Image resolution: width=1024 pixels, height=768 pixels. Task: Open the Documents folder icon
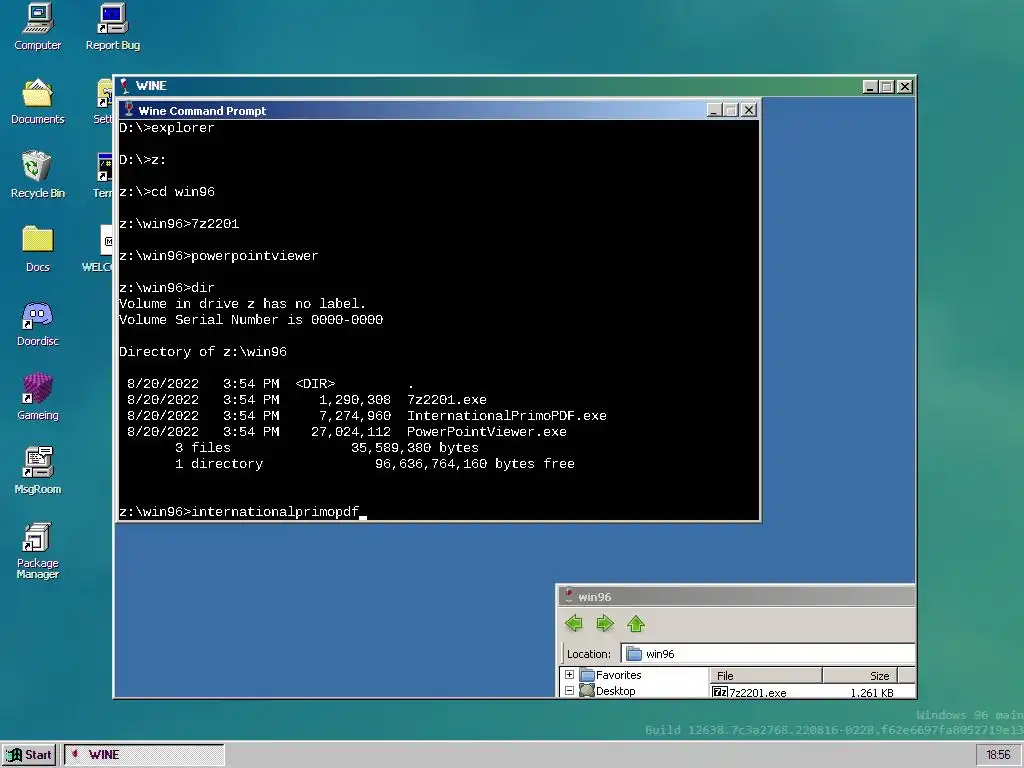coord(37,101)
